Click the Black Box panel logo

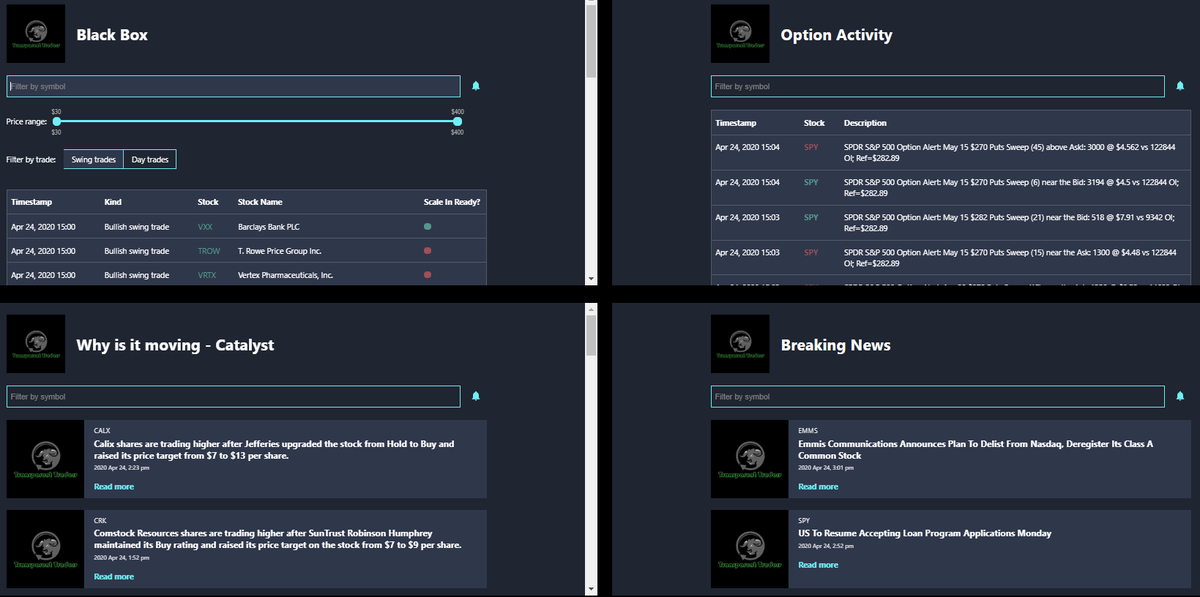(36, 34)
